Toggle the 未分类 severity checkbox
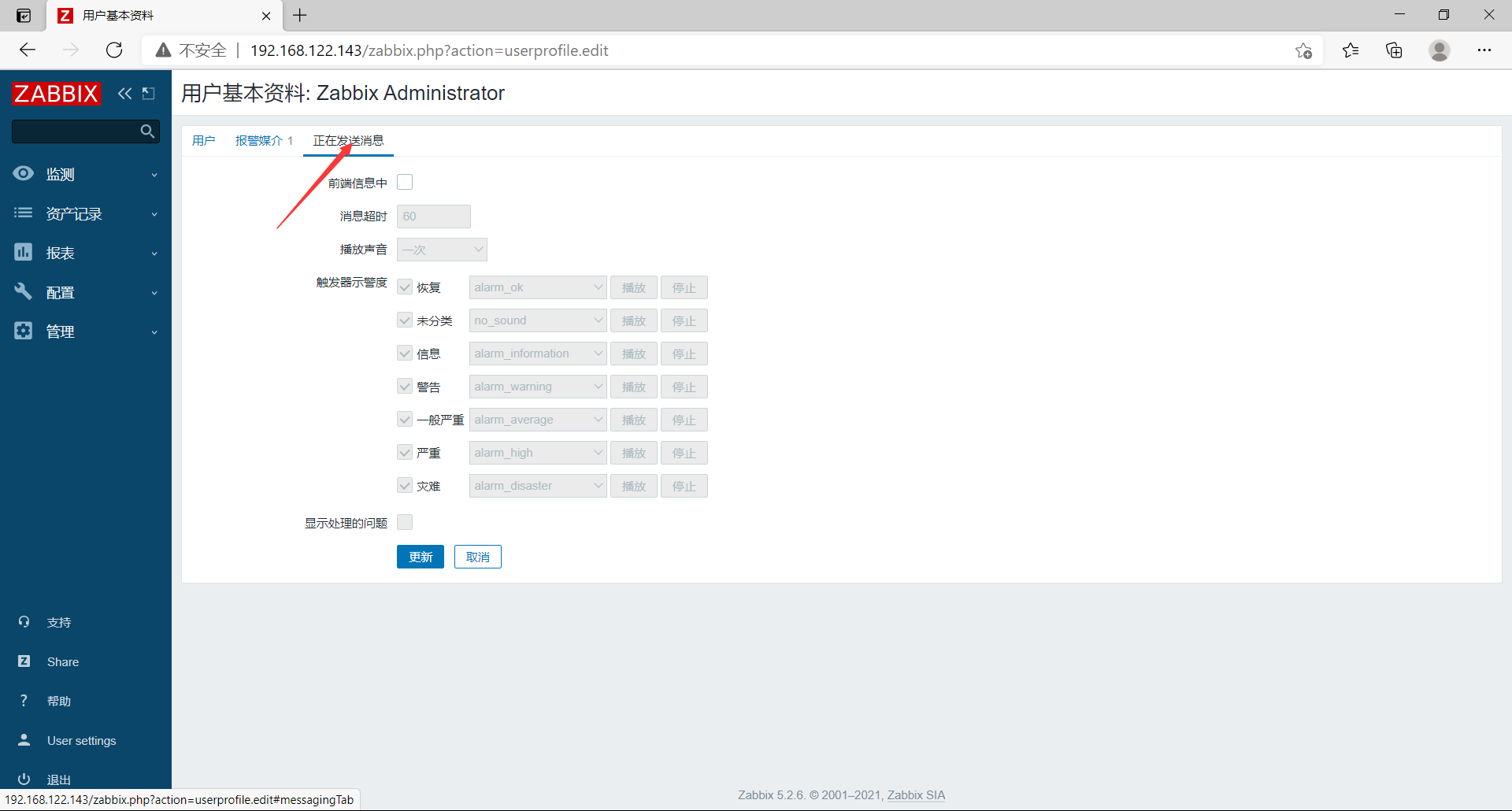The image size is (1512, 811). [x=405, y=320]
